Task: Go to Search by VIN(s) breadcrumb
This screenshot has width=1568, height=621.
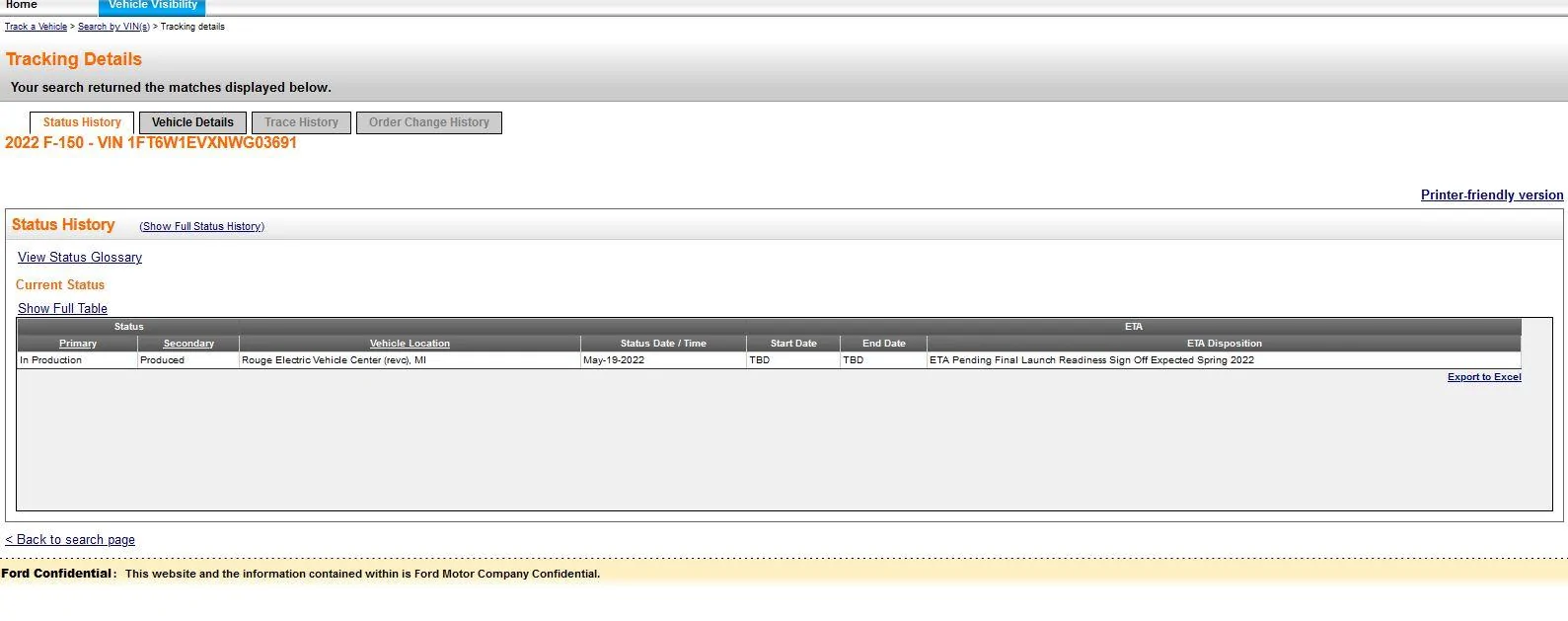Action: point(113,27)
